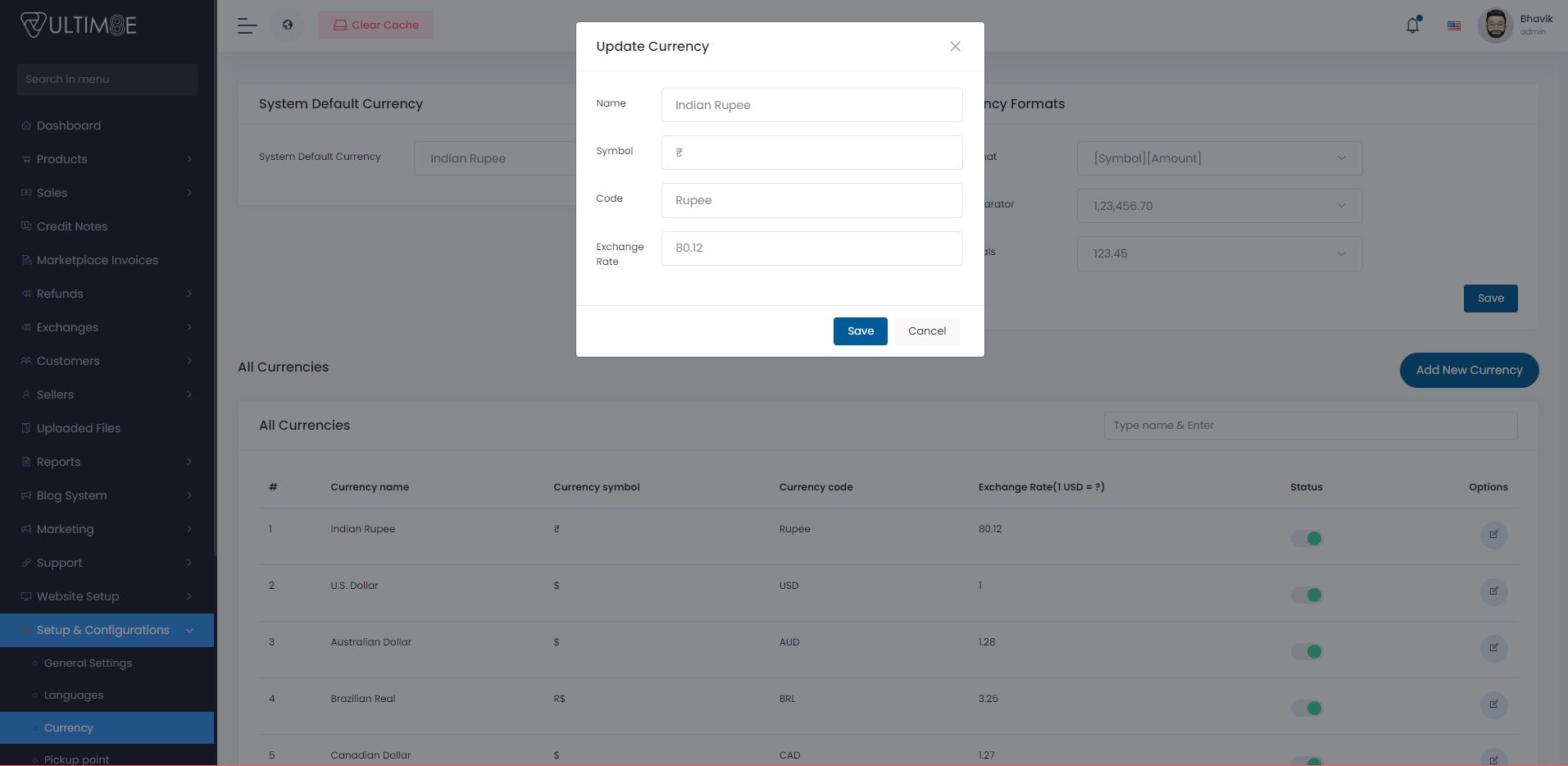Click the globe icon in top bar

(x=288, y=25)
